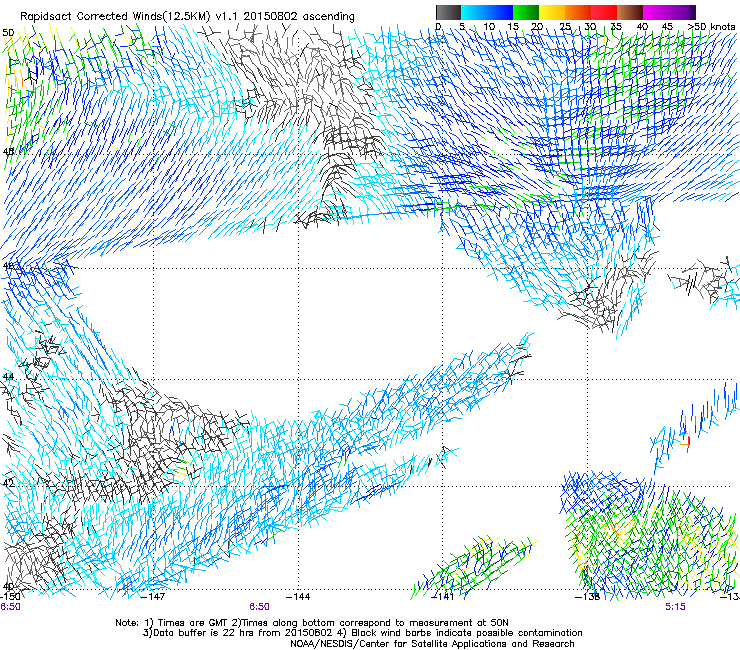Click the '-147' longitude label
740x650 pixels.
tap(153, 597)
